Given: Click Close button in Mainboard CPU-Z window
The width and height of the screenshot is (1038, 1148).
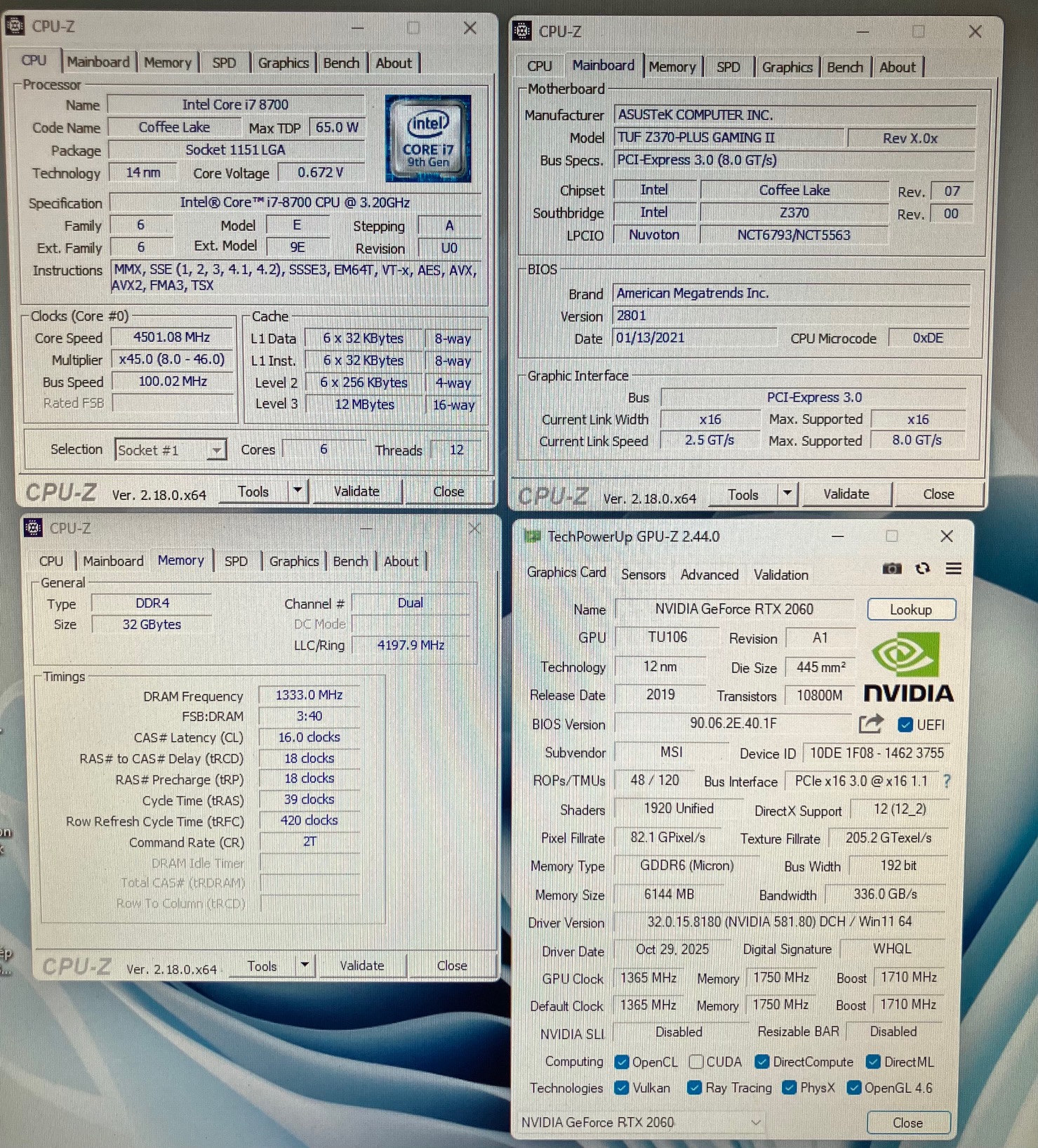Looking at the screenshot, I should [x=938, y=494].
